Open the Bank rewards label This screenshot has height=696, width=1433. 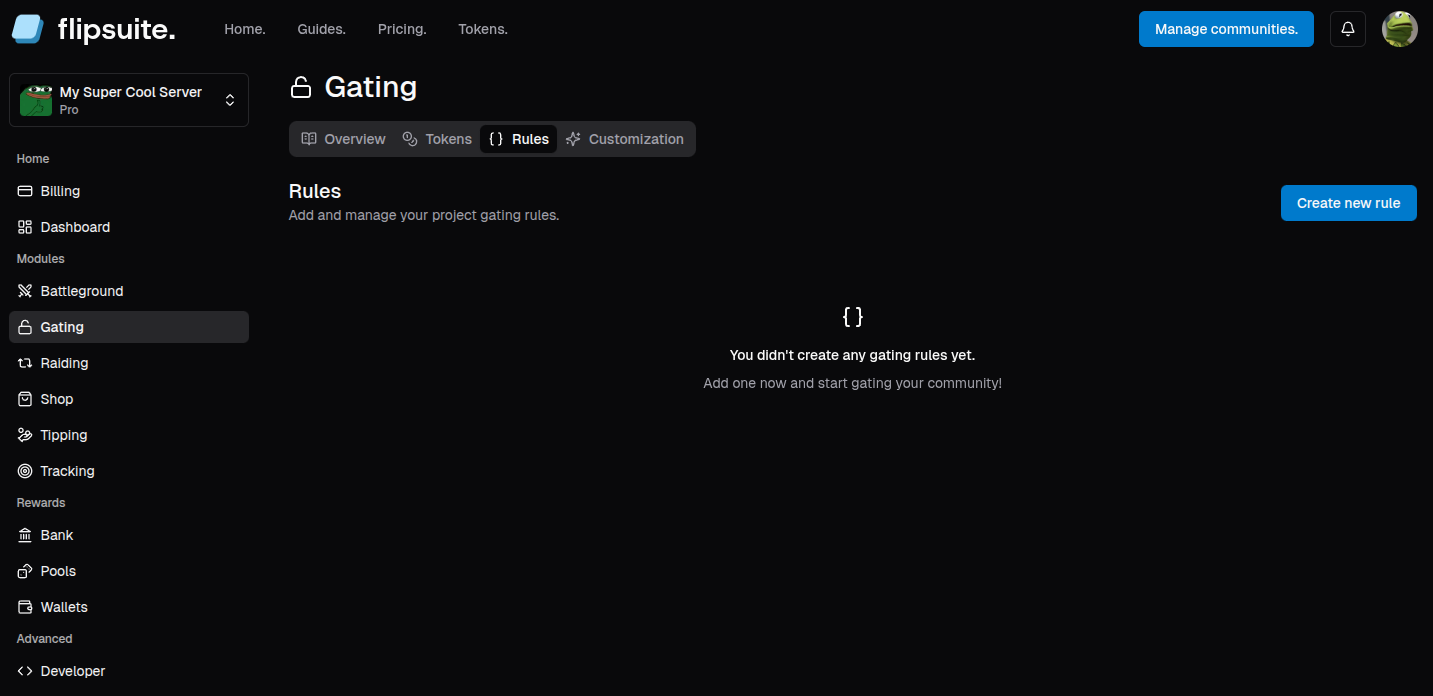pos(57,535)
